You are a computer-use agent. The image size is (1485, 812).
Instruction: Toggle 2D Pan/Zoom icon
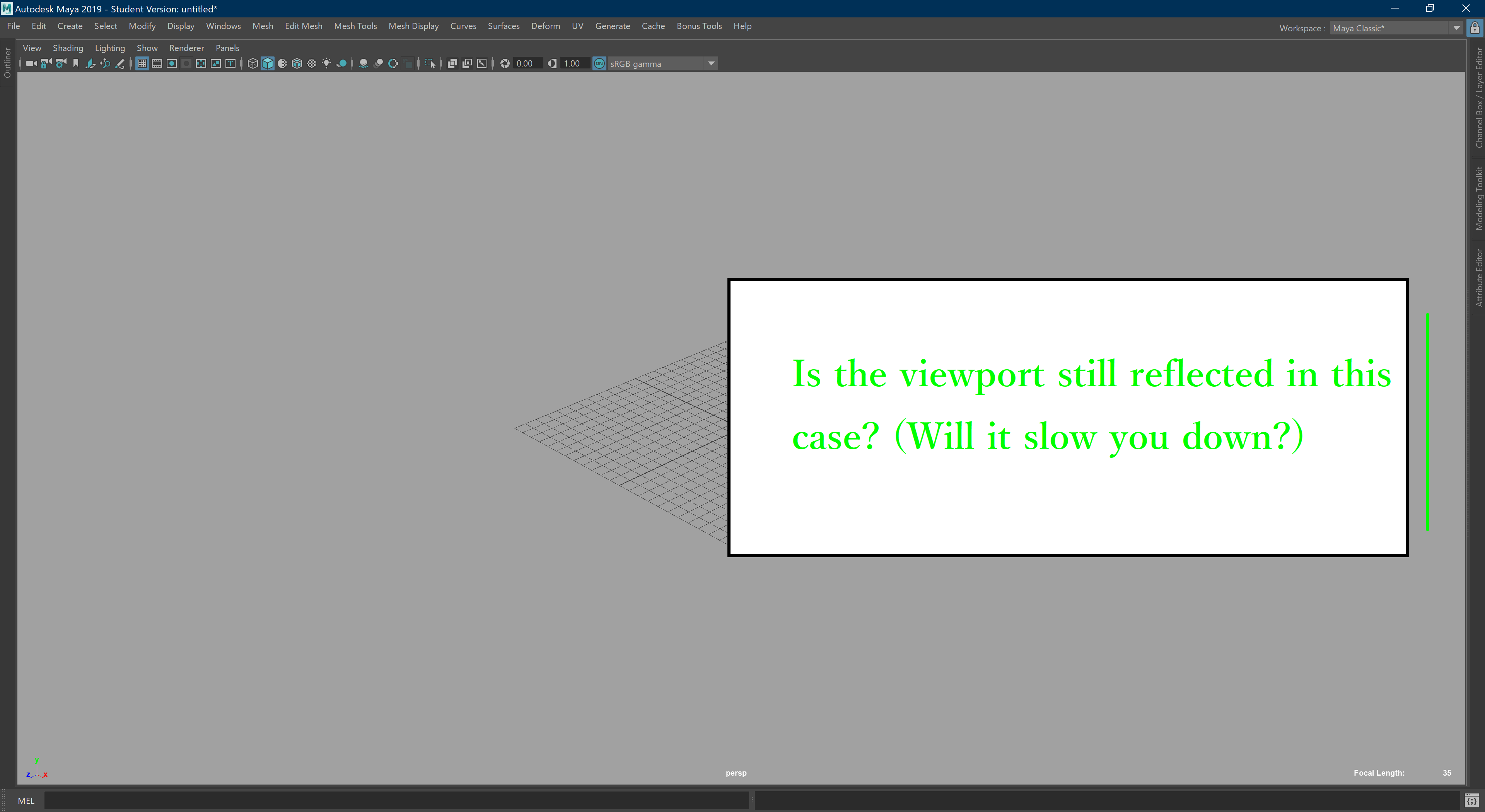[x=105, y=63]
